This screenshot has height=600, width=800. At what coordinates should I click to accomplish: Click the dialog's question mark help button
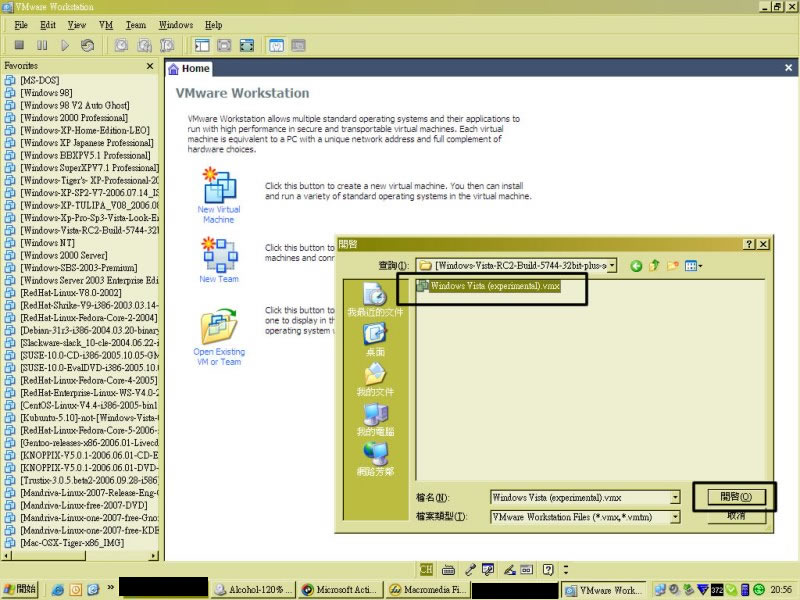[x=748, y=244]
